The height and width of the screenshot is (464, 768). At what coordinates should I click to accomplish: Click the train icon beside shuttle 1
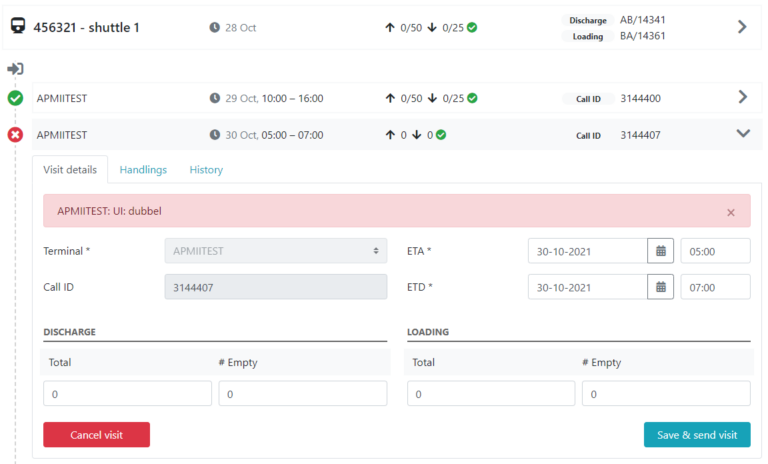click(x=18, y=27)
